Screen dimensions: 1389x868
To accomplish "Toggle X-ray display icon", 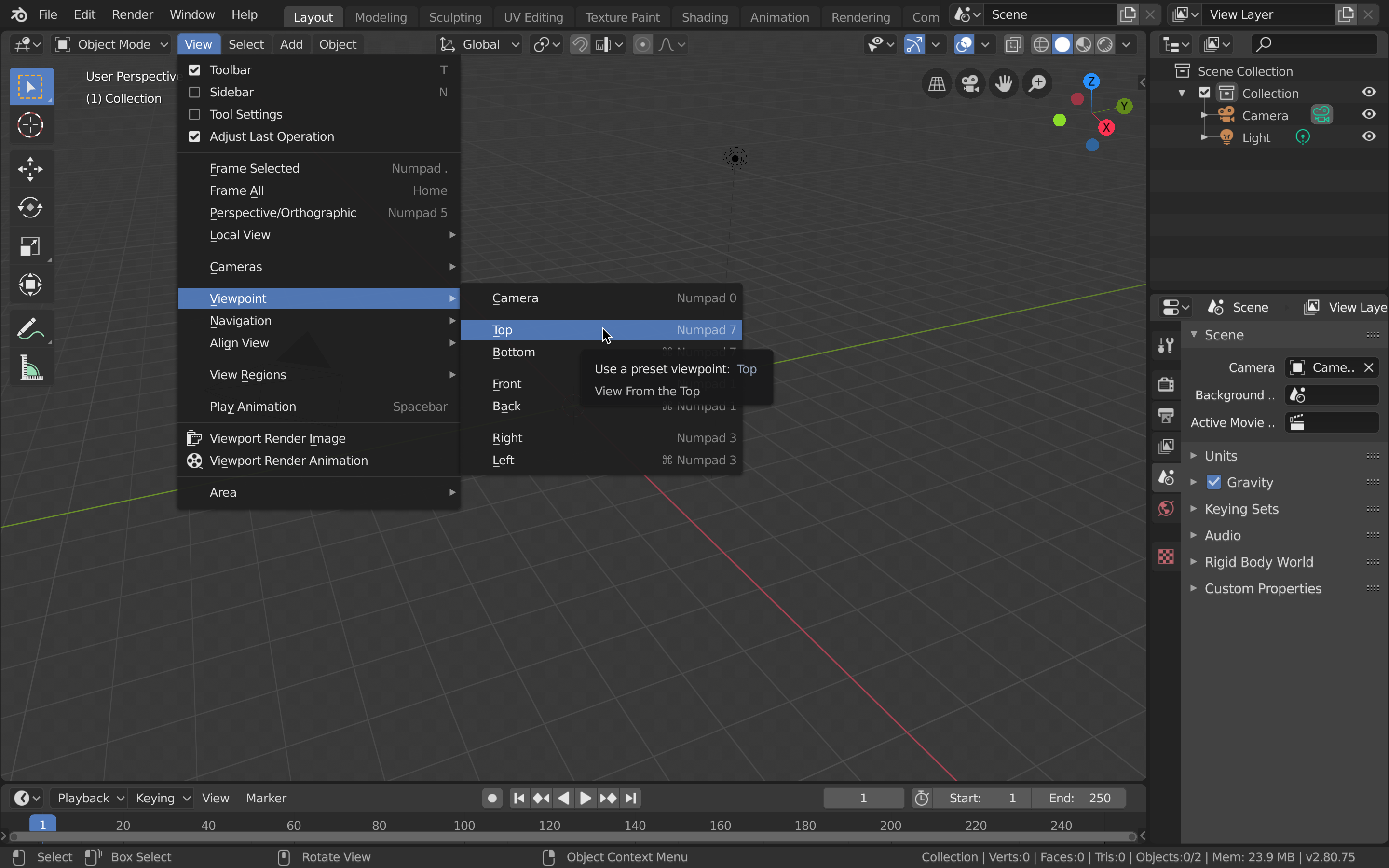I will [x=1014, y=45].
